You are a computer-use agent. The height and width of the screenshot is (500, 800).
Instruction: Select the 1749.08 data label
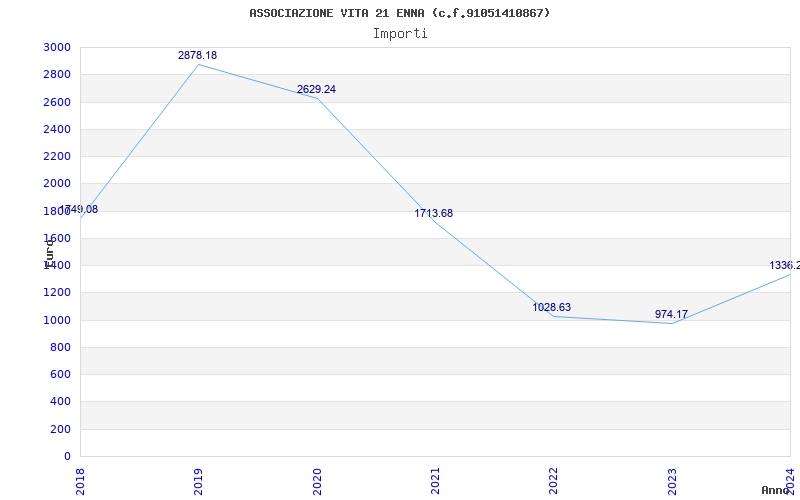(x=79, y=209)
